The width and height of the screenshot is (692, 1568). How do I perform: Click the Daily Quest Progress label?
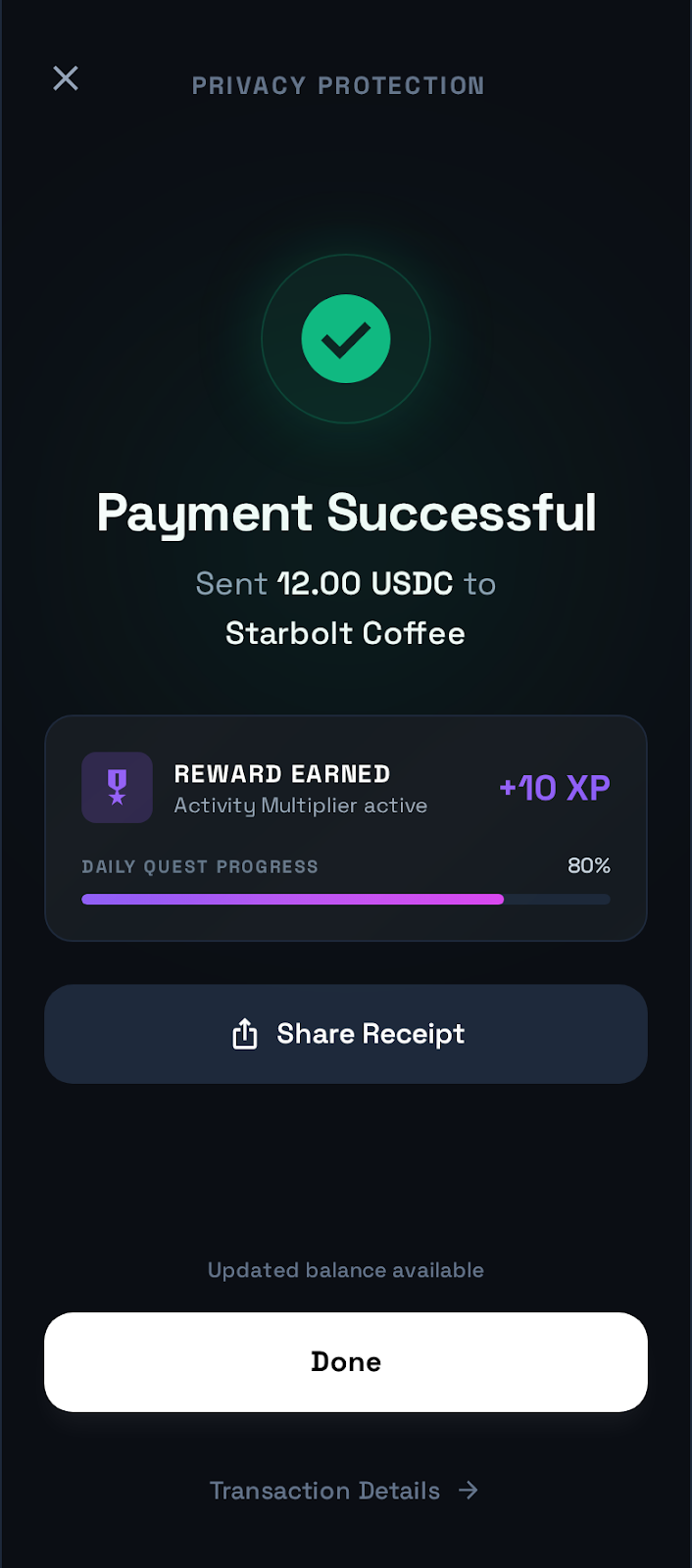click(x=200, y=866)
